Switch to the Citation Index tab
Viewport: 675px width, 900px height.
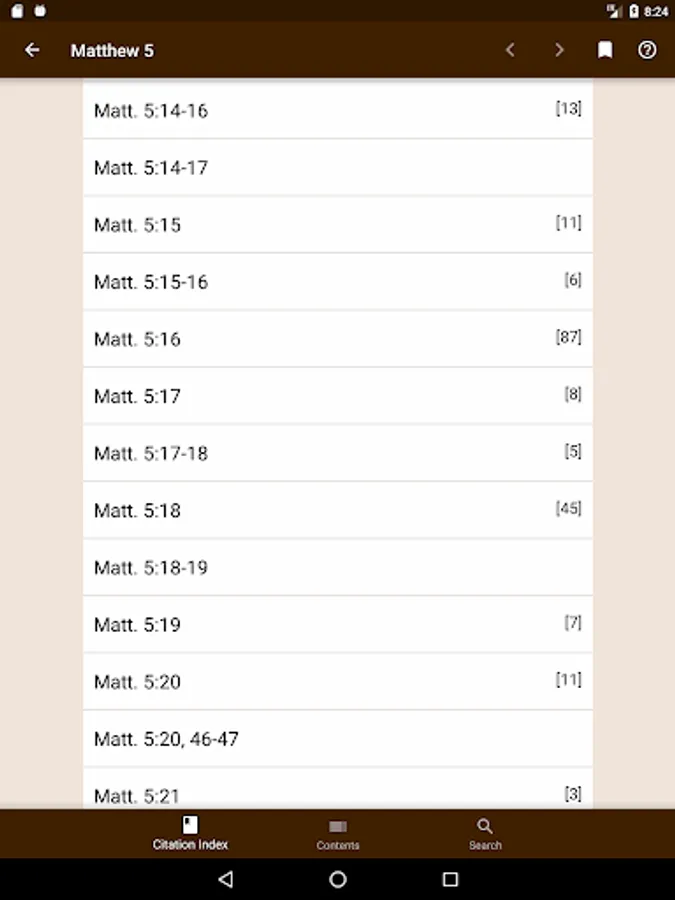[189, 834]
